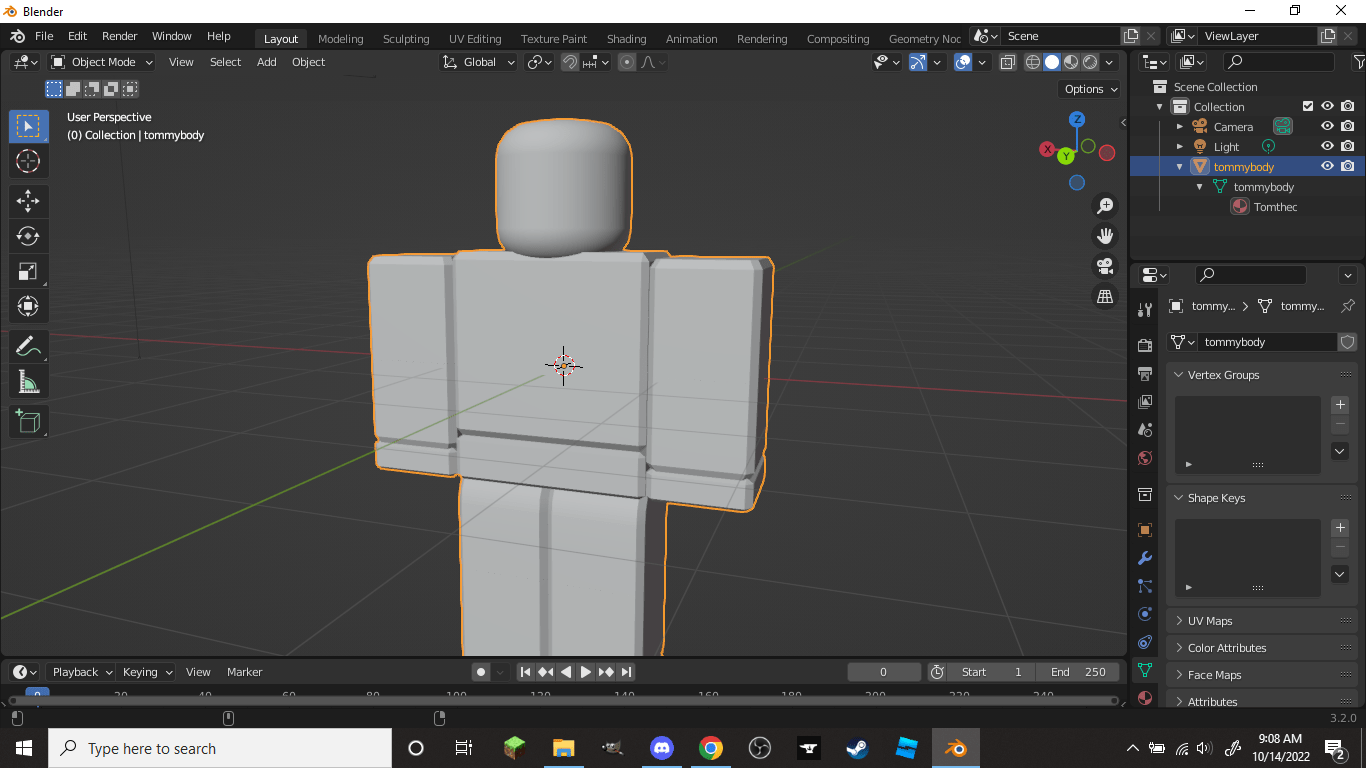Open the viewport Options dropdown
This screenshot has width=1366, height=768.
[1091, 89]
